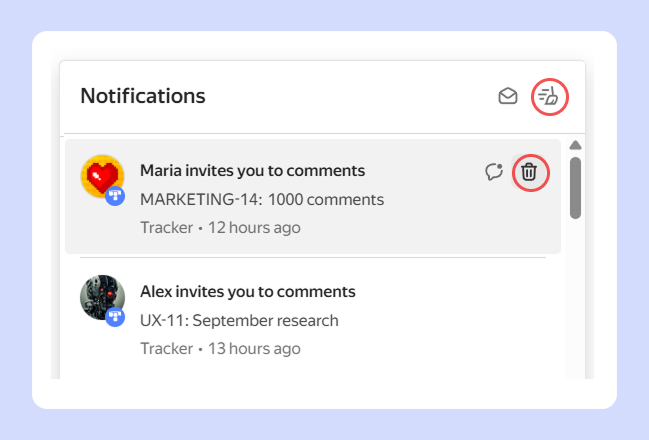The image size is (649, 440).
Task: Click Alex's robot avatar
Action: (x=101, y=296)
